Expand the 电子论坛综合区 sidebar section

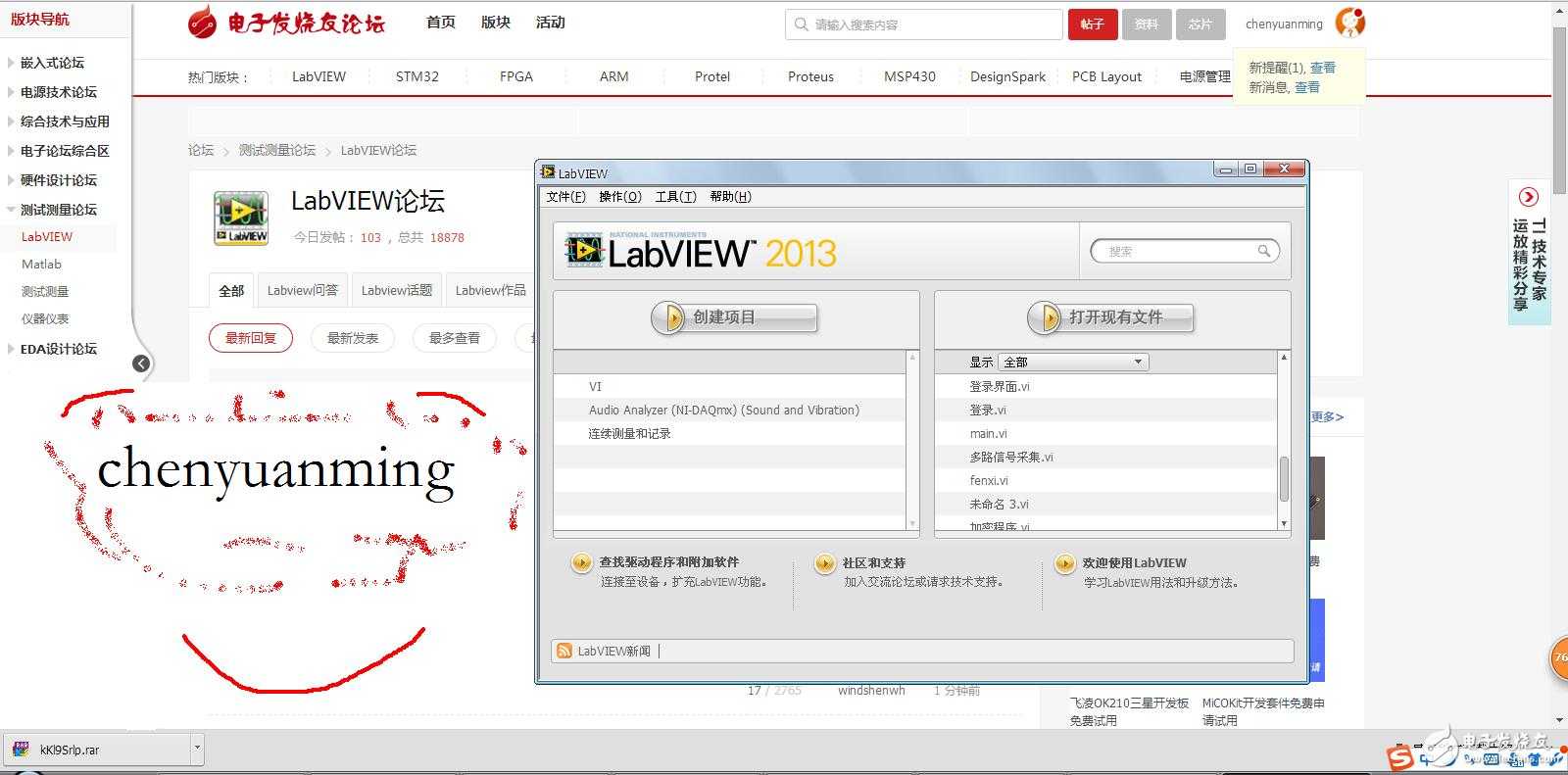11,151
